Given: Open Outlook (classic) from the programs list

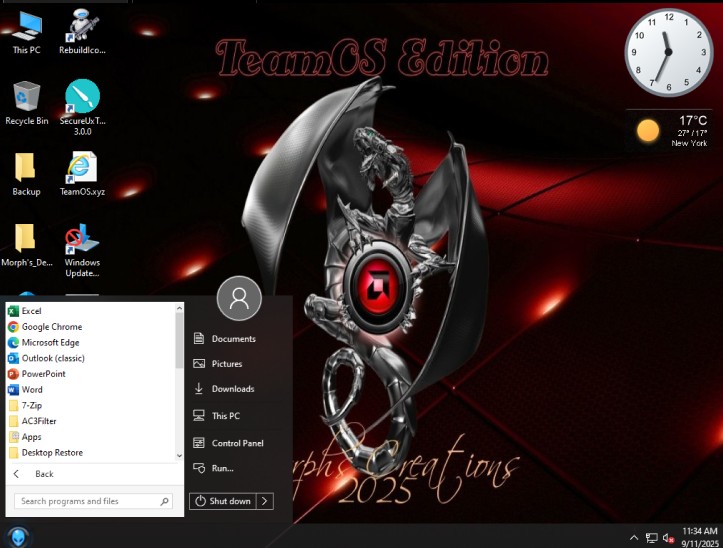Looking at the screenshot, I should tap(90, 358).
